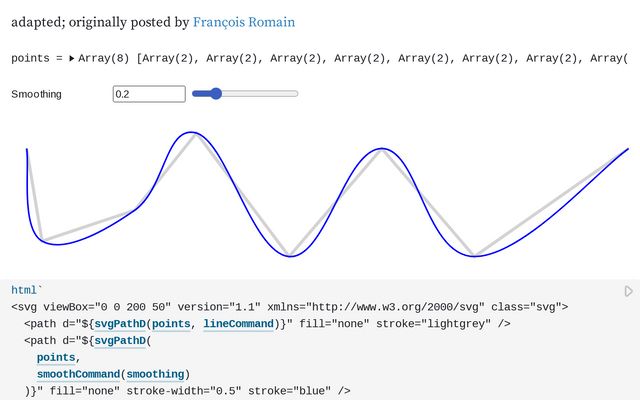
Task: Click the html template tag in code
Action: coord(24,290)
